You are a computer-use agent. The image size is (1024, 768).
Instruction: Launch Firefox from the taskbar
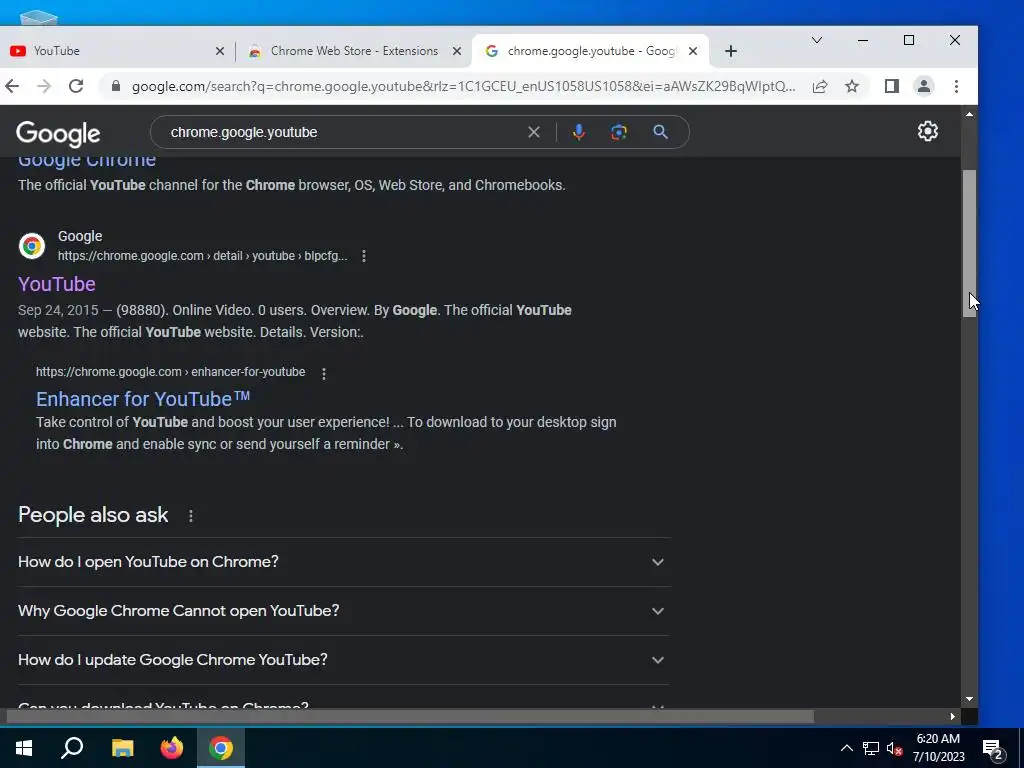tap(172, 748)
